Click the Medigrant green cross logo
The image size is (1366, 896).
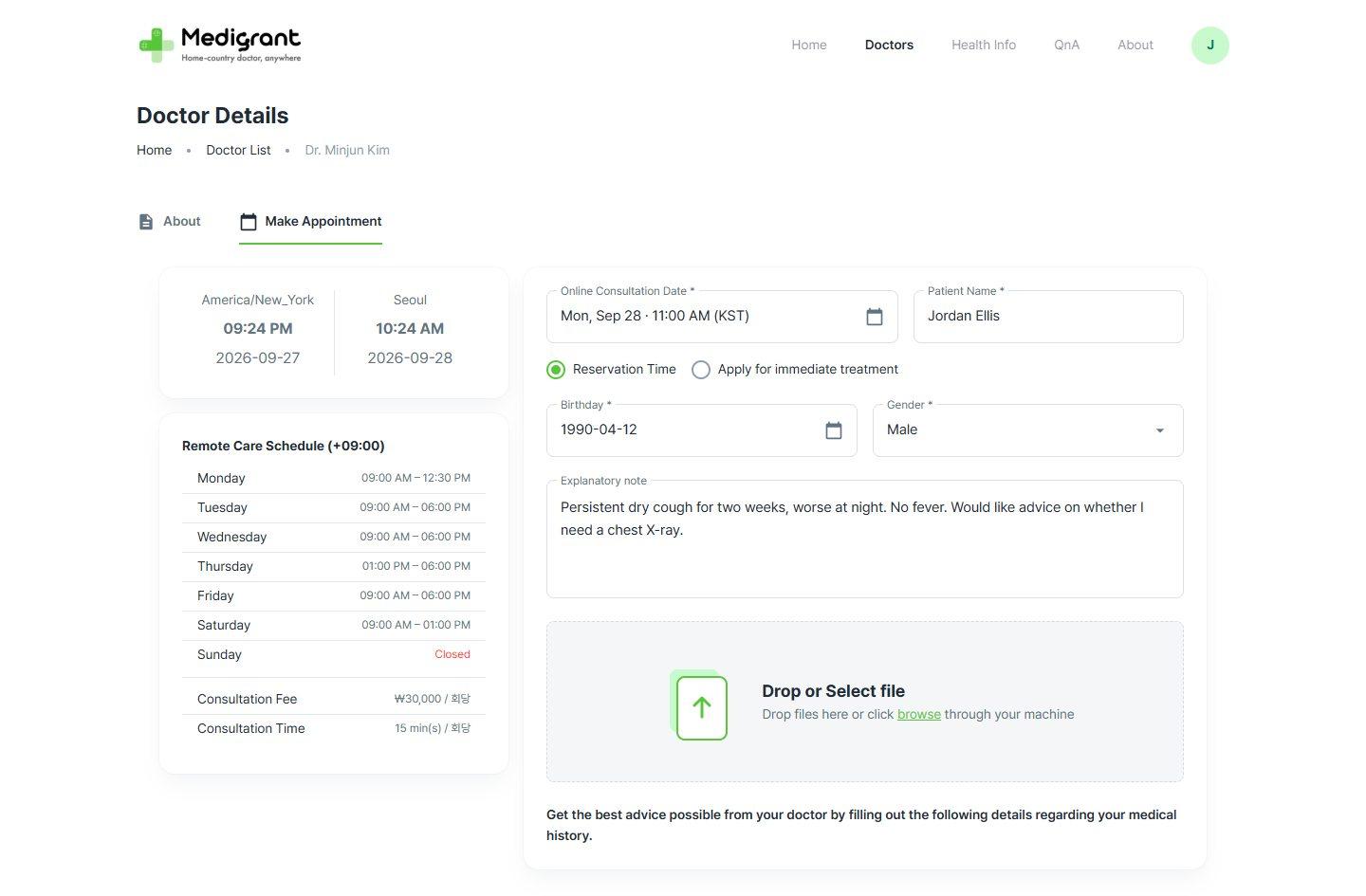157,45
